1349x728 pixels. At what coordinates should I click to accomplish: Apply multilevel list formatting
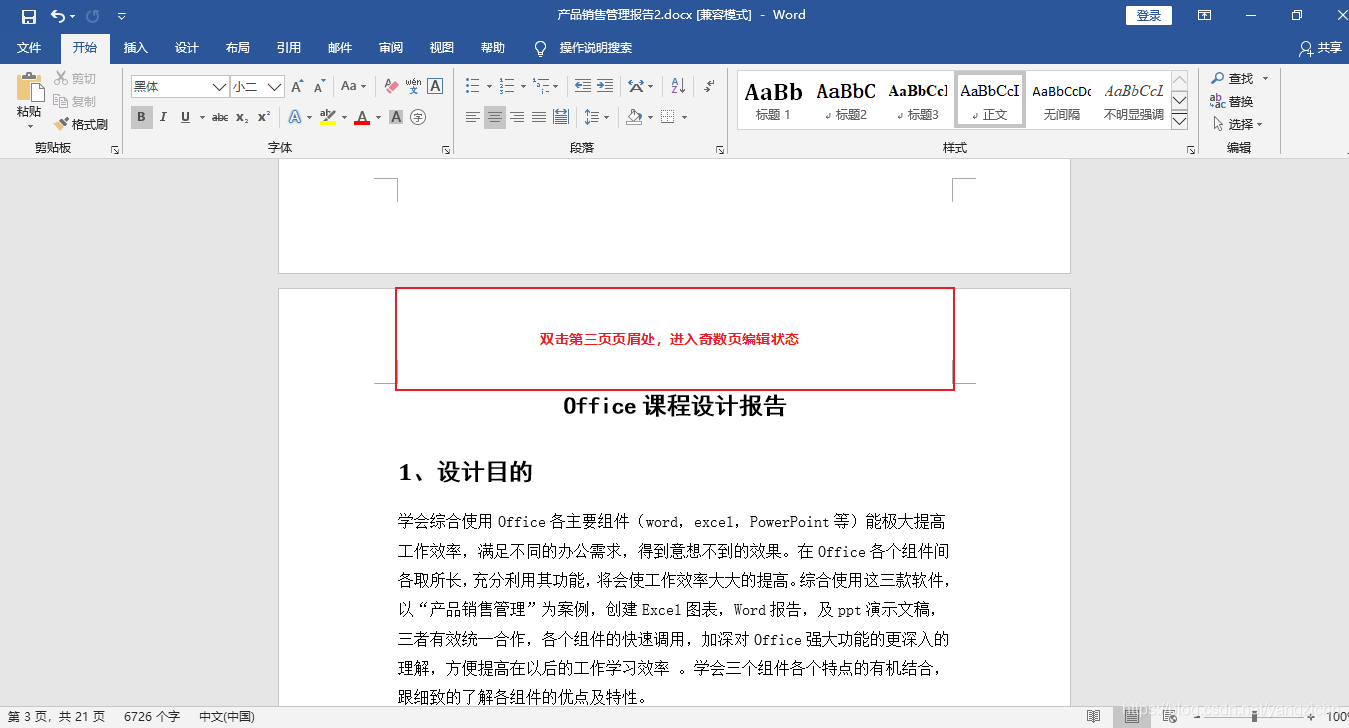tap(540, 87)
